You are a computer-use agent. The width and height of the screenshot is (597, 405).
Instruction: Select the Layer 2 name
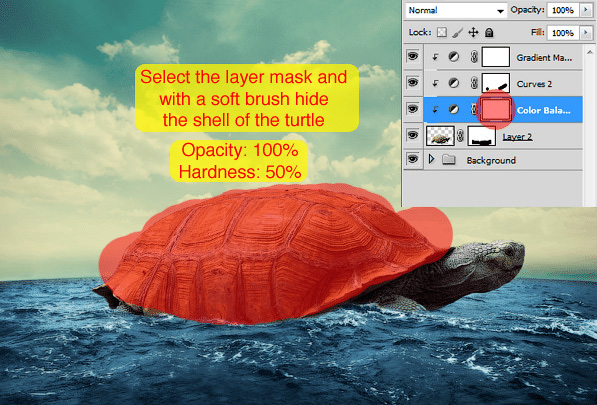point(517,137)
